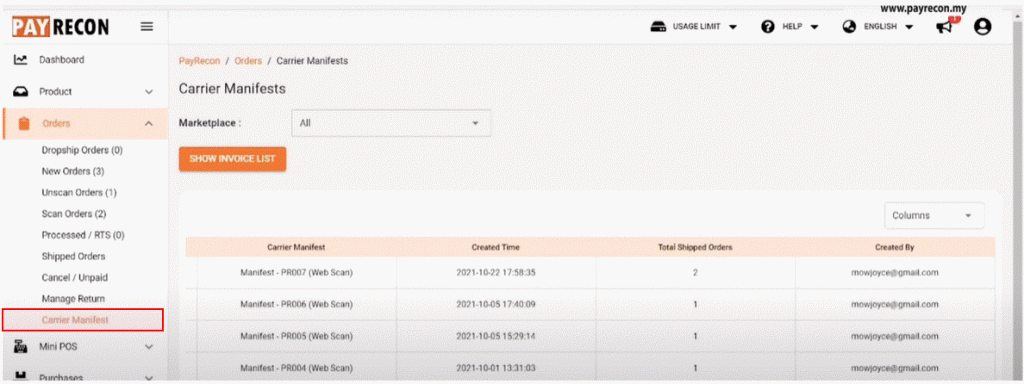Screen dimensions: 1024x384
Task: Click the Orders clipboard icon
Action: [24, 123]
